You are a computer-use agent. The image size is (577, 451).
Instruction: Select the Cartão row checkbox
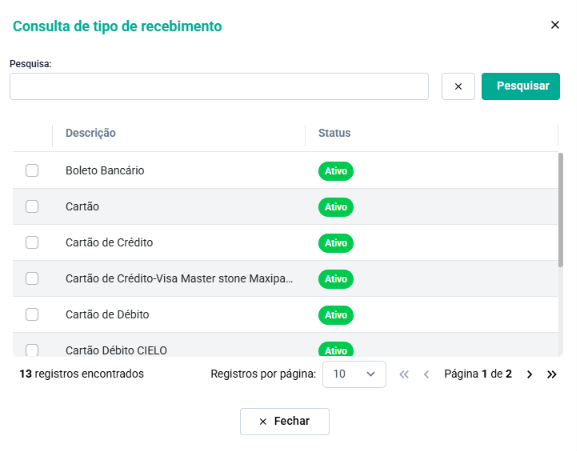click(x=32, y=207)
